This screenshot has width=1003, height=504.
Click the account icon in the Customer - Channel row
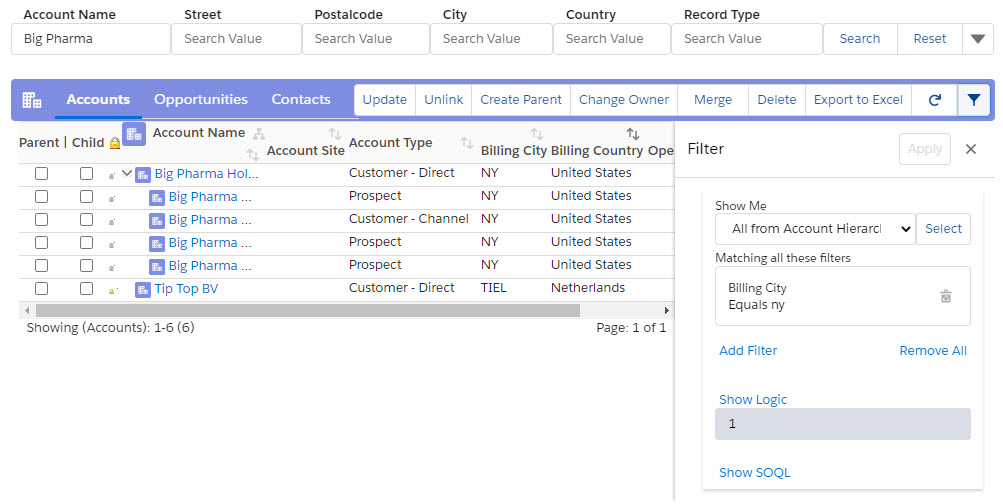pos(157,221)
